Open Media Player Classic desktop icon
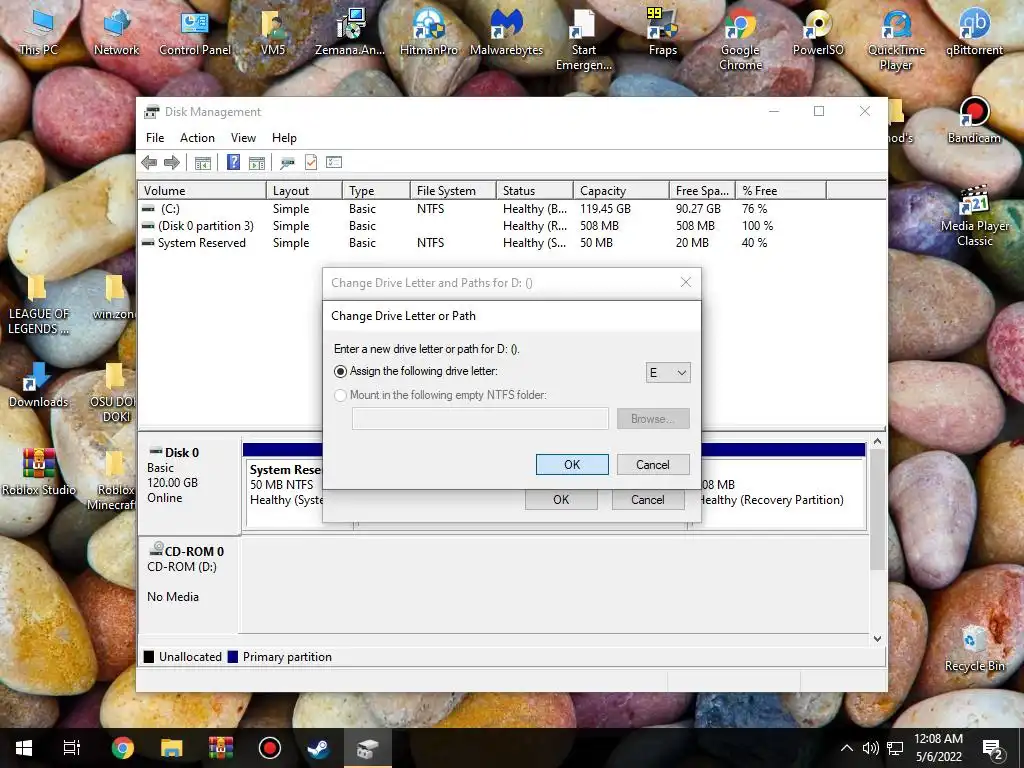1024x768 pixels. (x=974, y=216)
